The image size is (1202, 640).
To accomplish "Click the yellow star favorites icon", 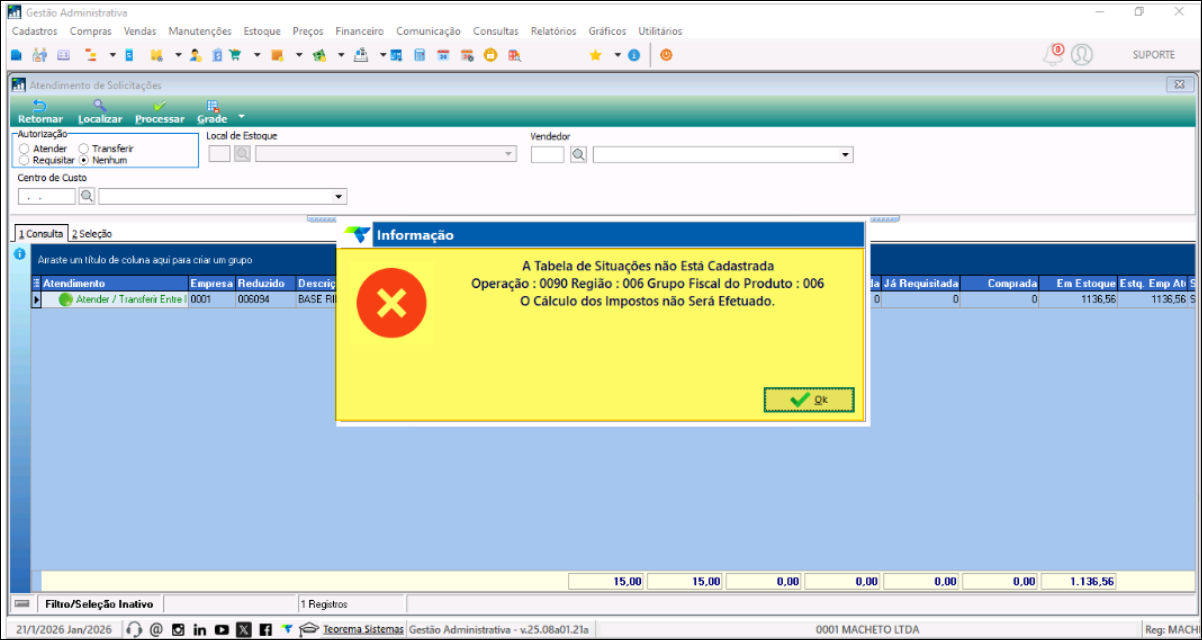I will pyautogui.click(x=595, y=56).
